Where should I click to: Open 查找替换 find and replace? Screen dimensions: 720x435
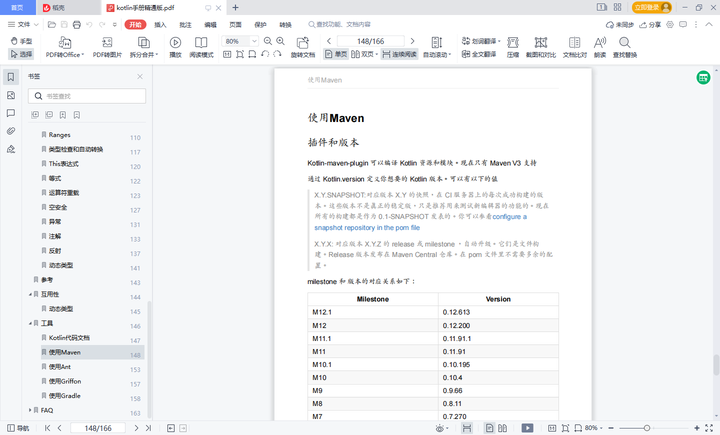625,47
